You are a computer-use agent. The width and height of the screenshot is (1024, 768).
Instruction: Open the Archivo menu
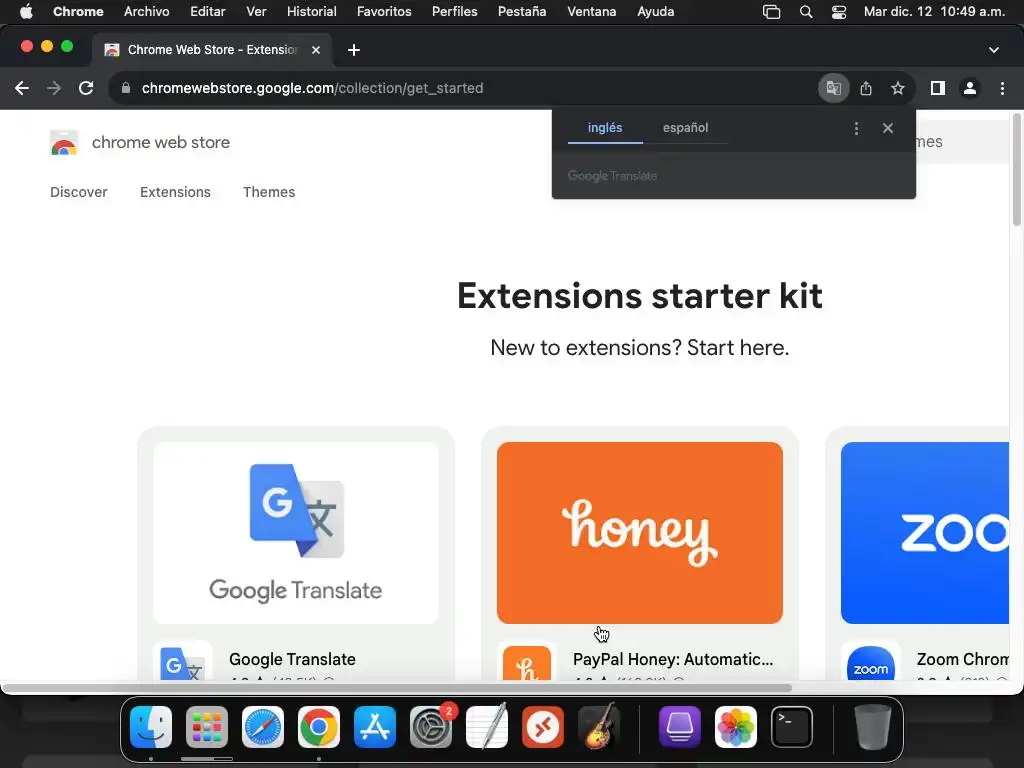point(146,12)
